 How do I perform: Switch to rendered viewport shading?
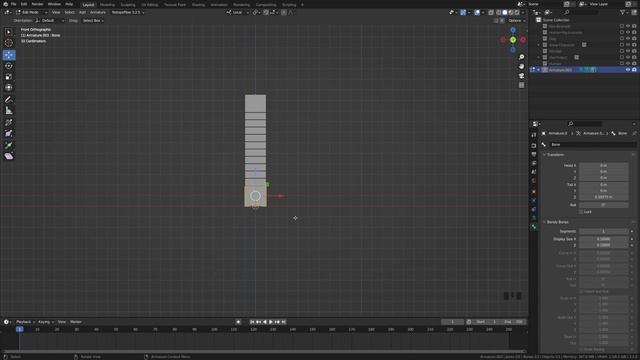(x=517, y=13)
